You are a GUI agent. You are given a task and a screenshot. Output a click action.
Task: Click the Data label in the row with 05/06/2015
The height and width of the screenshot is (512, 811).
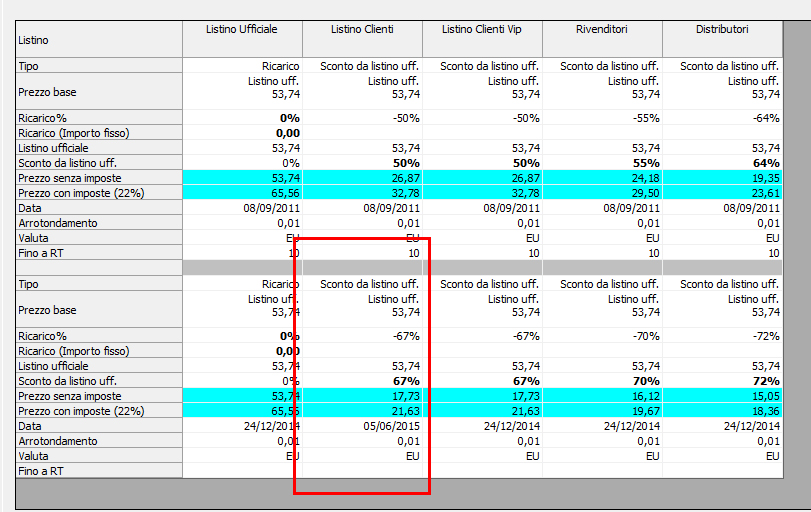pos(99,426)
